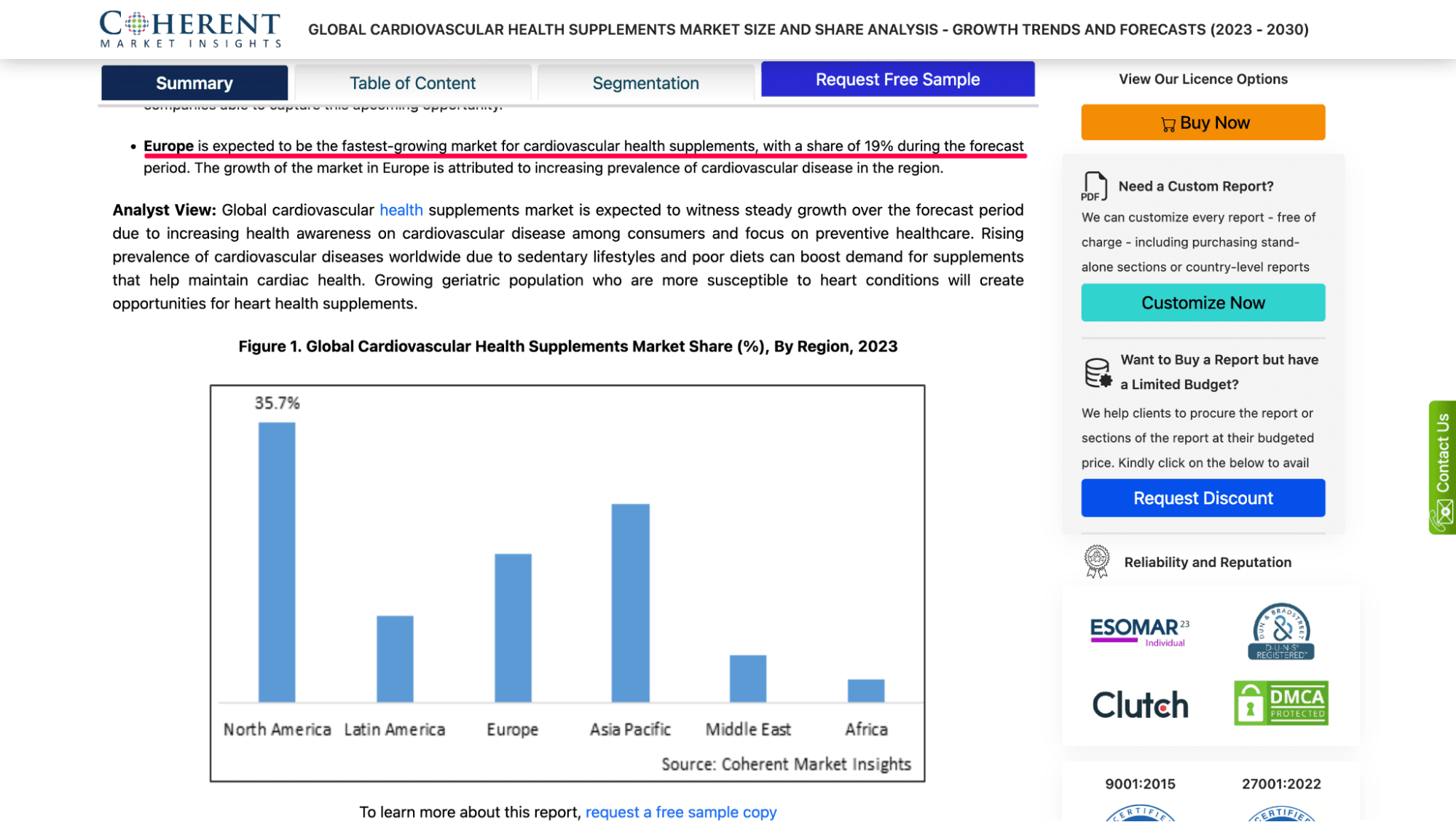
Task: Click 'request a free sample copy' link
Action: (x=681, y=812)
